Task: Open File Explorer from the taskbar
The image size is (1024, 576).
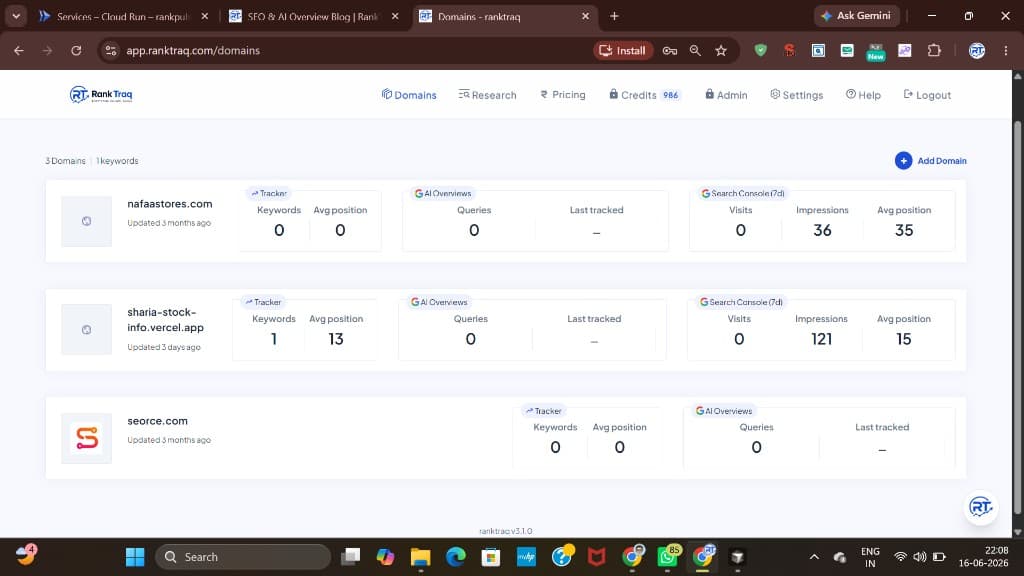Action: [x=420, y=557]
